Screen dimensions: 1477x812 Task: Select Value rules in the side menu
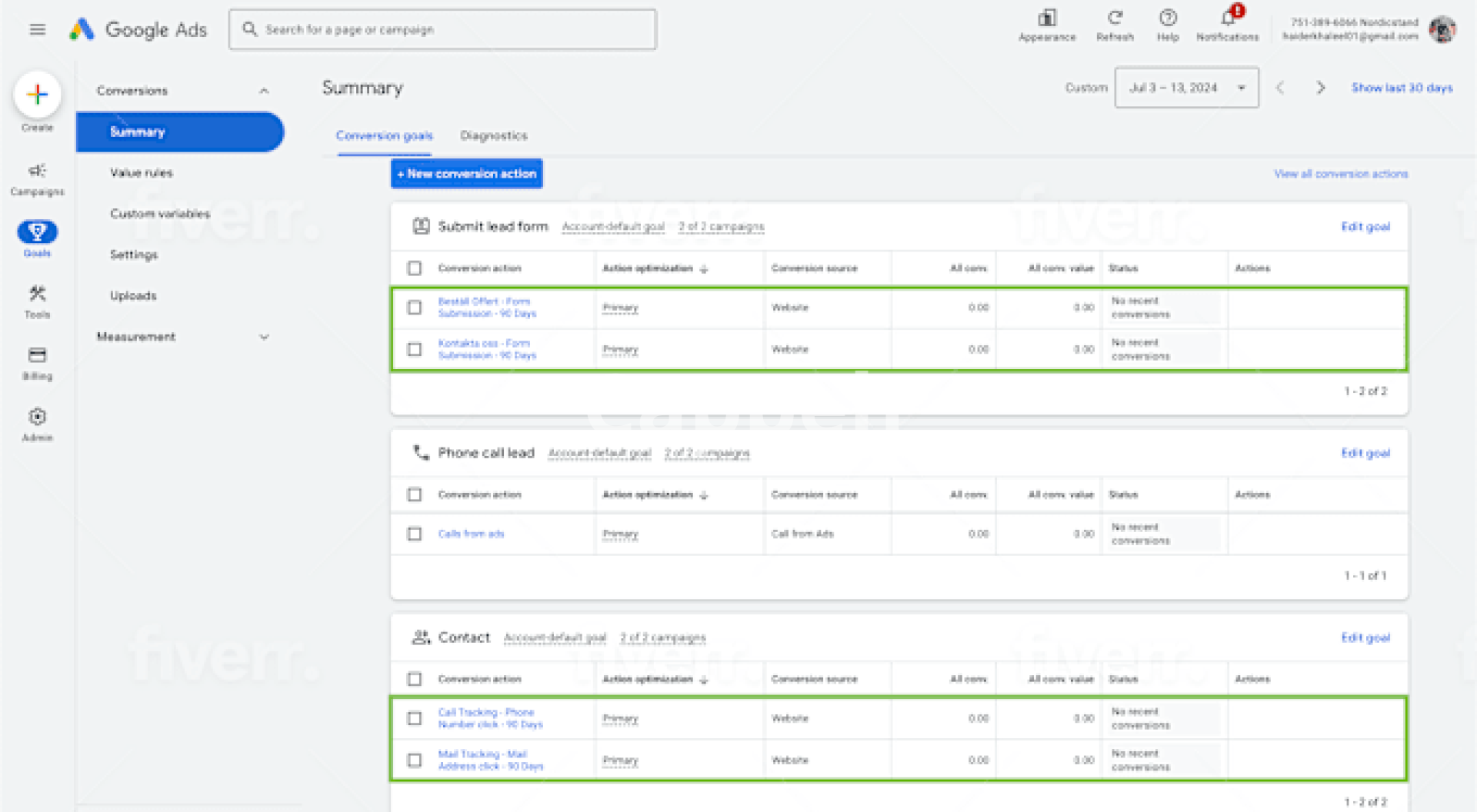[142, 173]
